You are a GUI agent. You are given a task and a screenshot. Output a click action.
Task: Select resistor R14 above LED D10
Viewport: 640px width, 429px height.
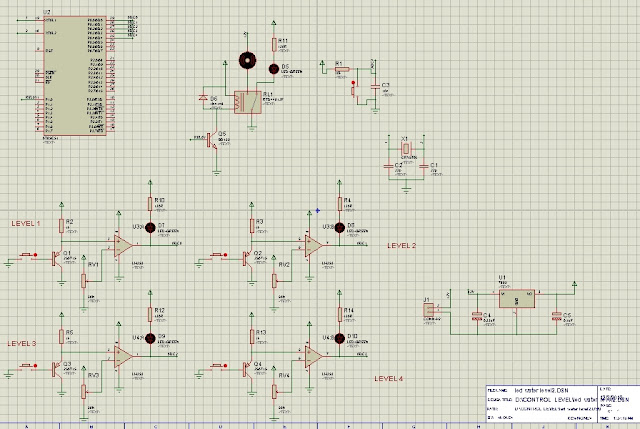coord(340,314)
